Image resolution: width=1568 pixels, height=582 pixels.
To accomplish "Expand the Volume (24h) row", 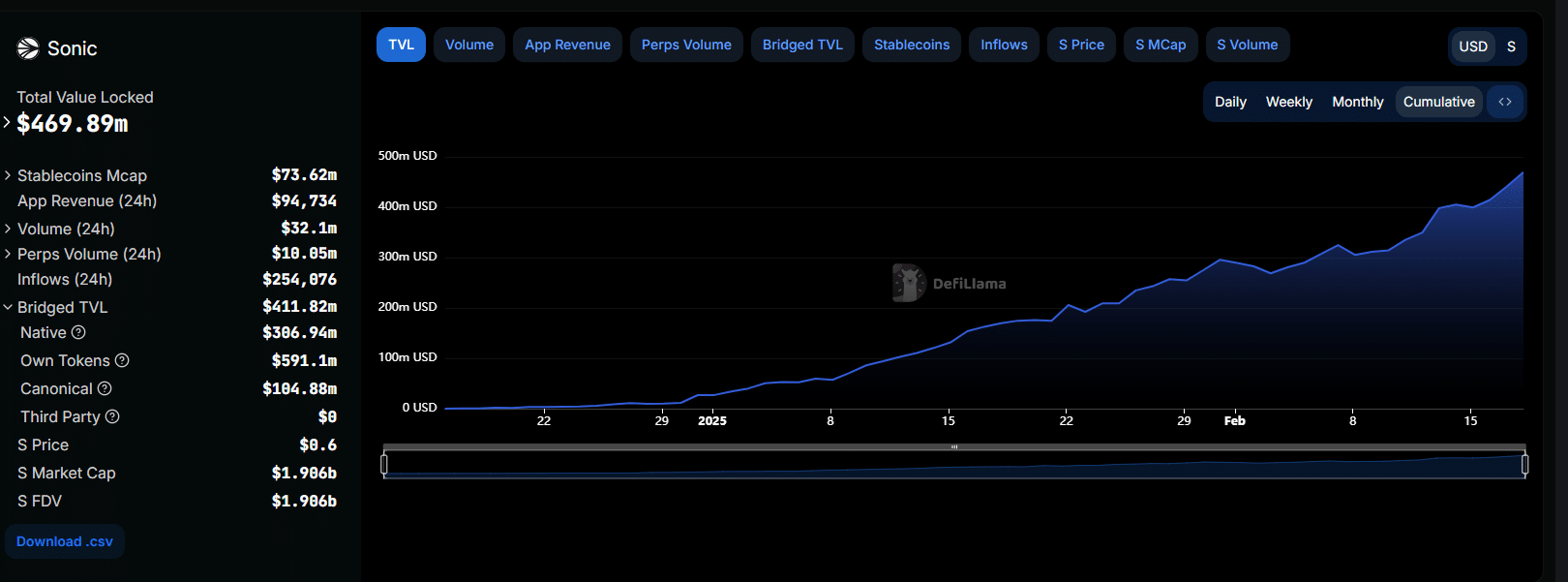I will 8,229.
